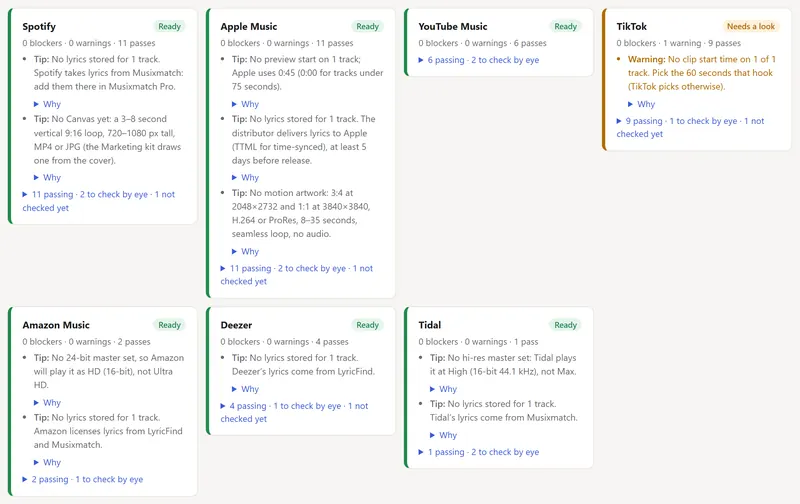Select the TikTok card title
This screenshot has height=504, width=800.
(631, 27)
